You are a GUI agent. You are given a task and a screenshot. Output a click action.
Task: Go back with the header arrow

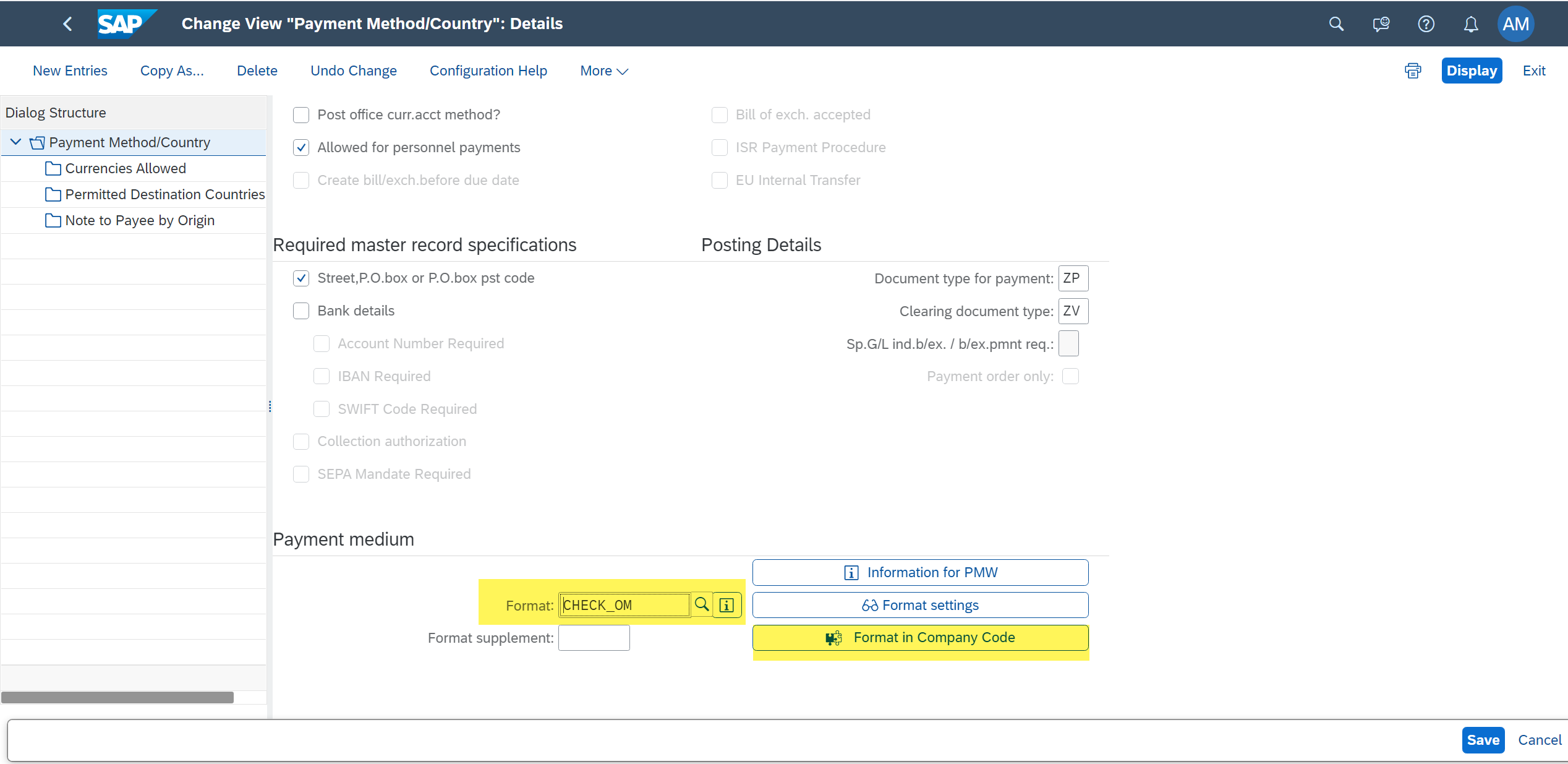tap(68, 24)
